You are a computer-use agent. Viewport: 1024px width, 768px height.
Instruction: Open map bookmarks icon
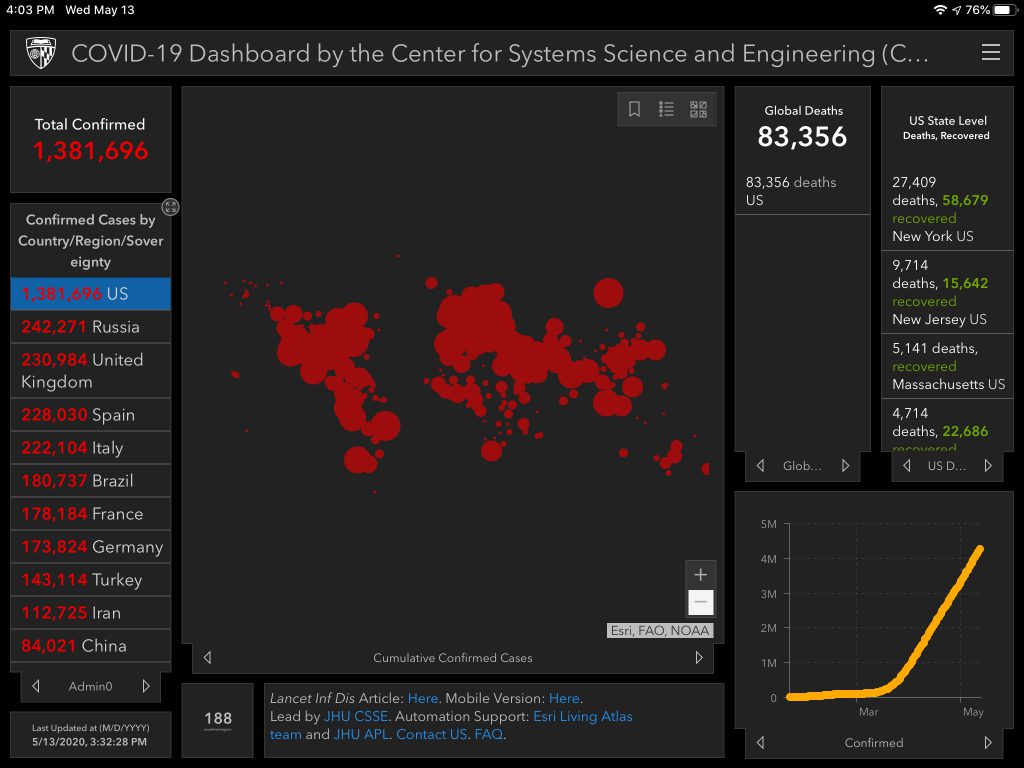[x=634, y=110]
